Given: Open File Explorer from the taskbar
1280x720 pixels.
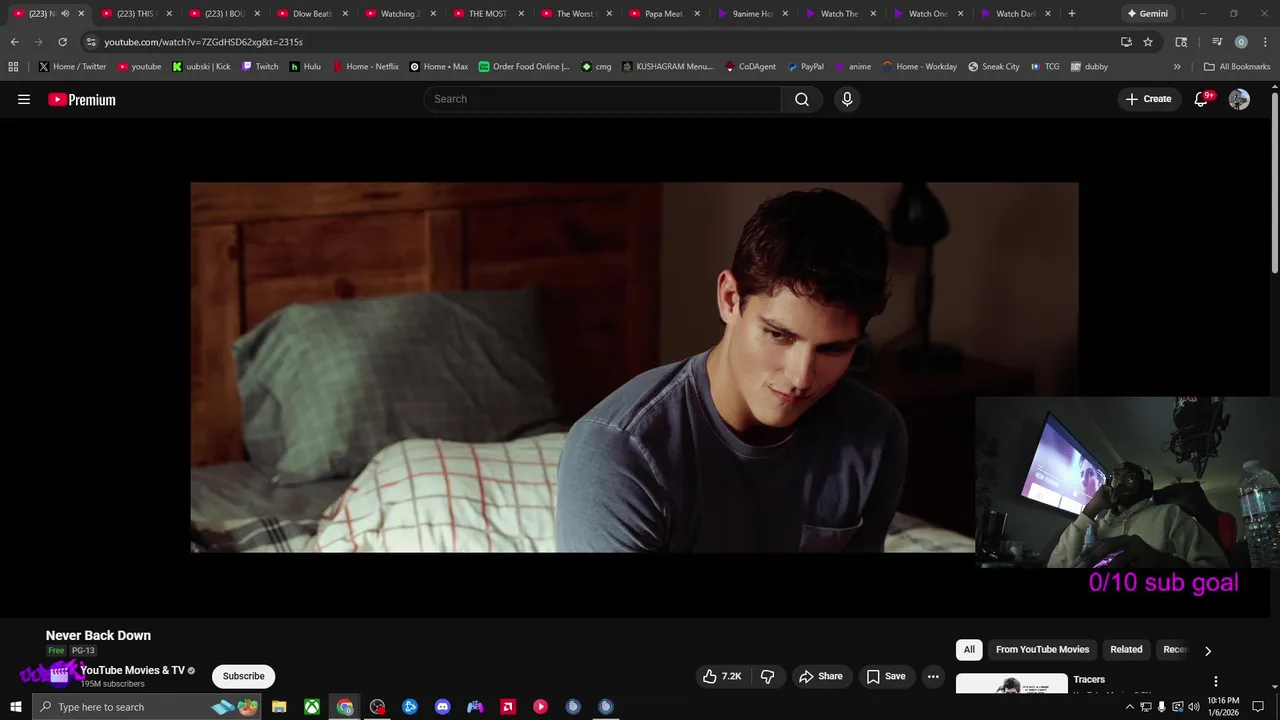Looking at the screenshot, I should (x=280, y=707).
